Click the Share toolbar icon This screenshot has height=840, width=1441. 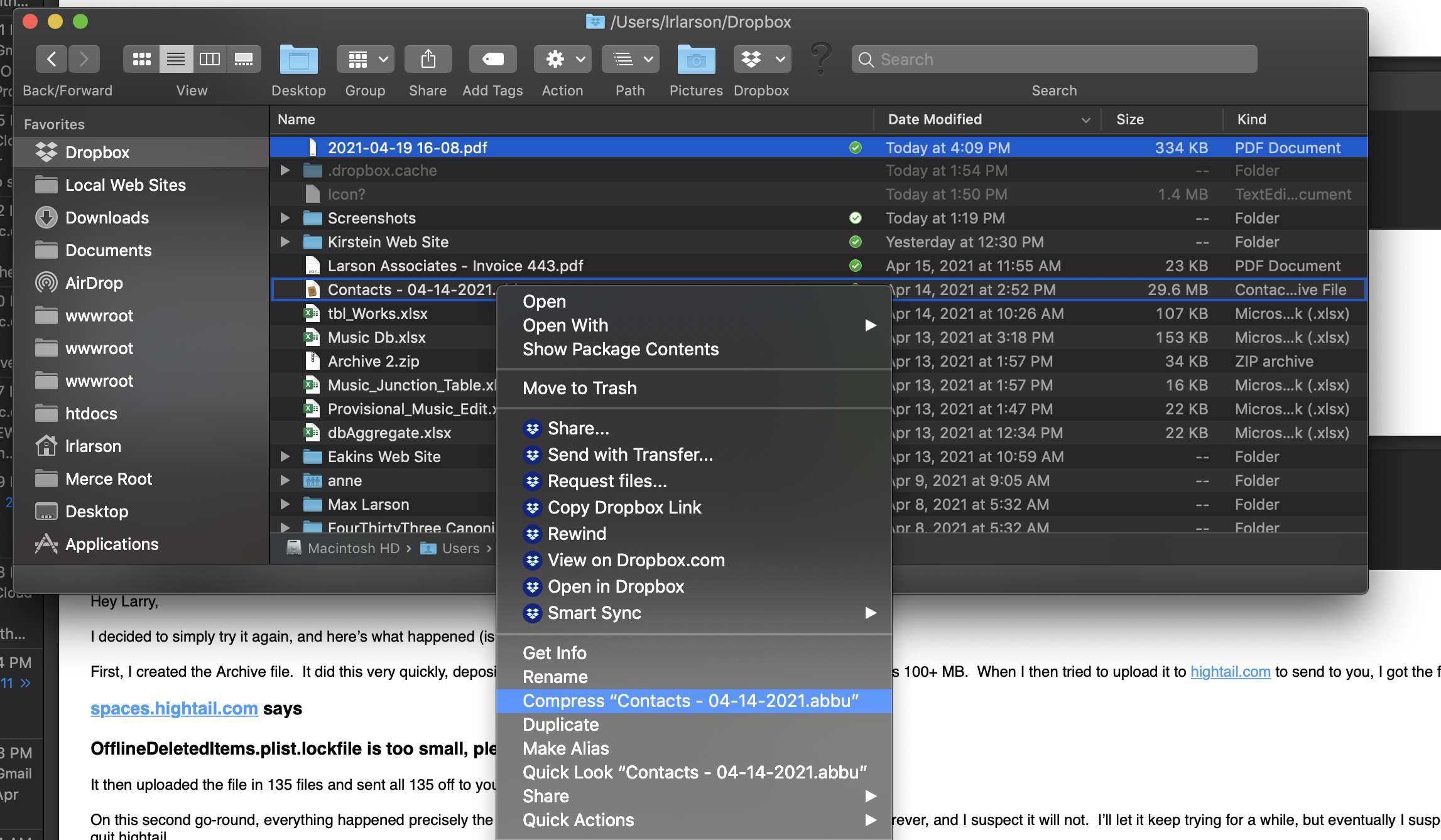428,60
